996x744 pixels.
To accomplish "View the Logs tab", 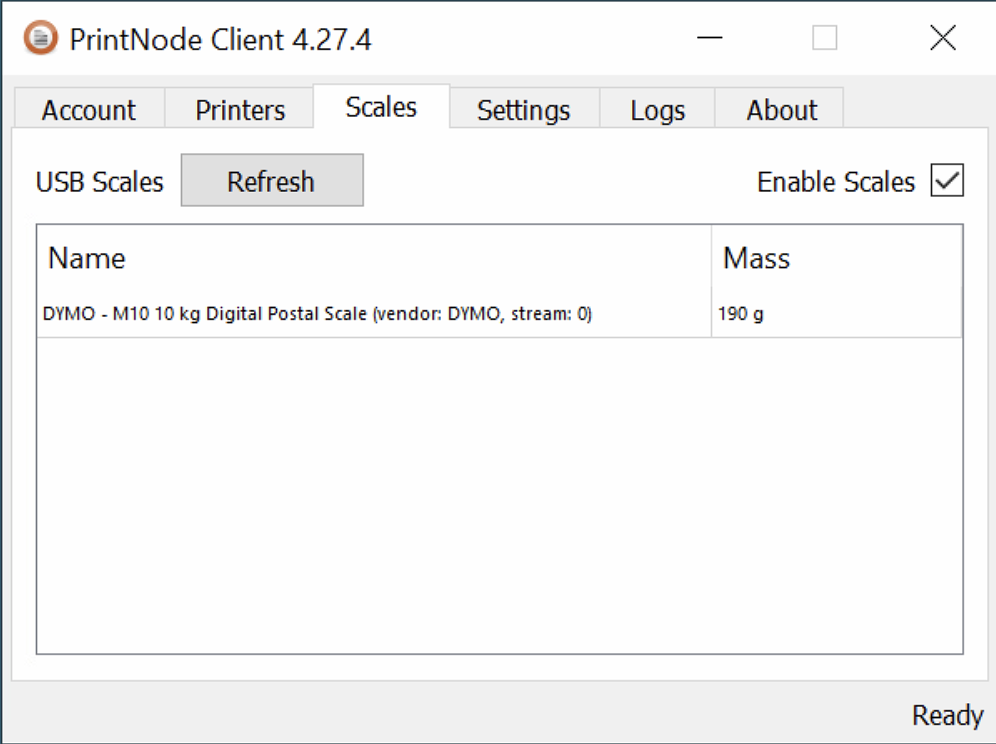I will click(x=657, y=109).
